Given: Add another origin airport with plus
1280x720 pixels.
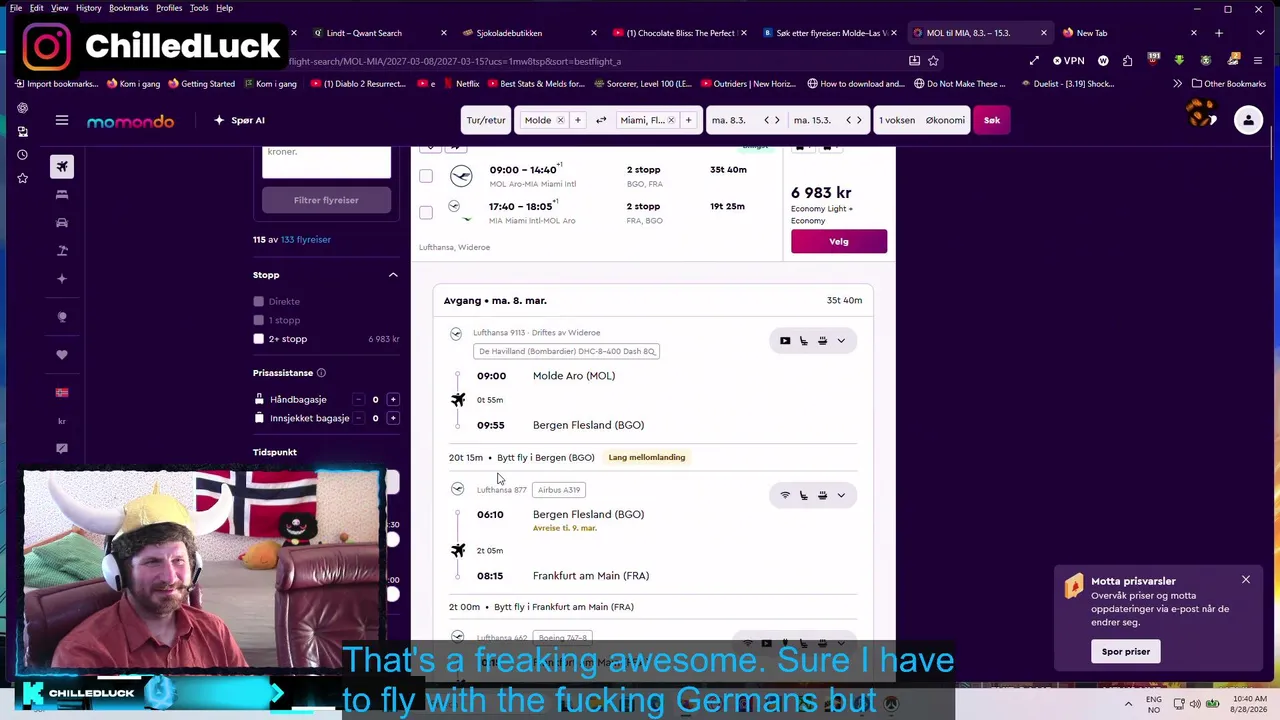Looking at the screenshot, I should point(577,121).
